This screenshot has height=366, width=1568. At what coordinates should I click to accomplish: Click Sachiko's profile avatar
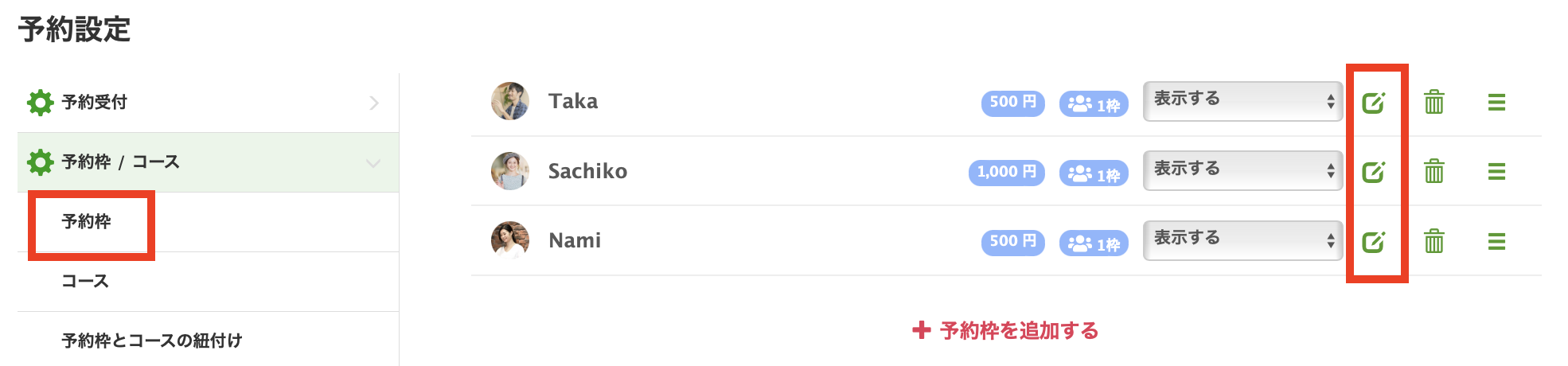[510, 171]
